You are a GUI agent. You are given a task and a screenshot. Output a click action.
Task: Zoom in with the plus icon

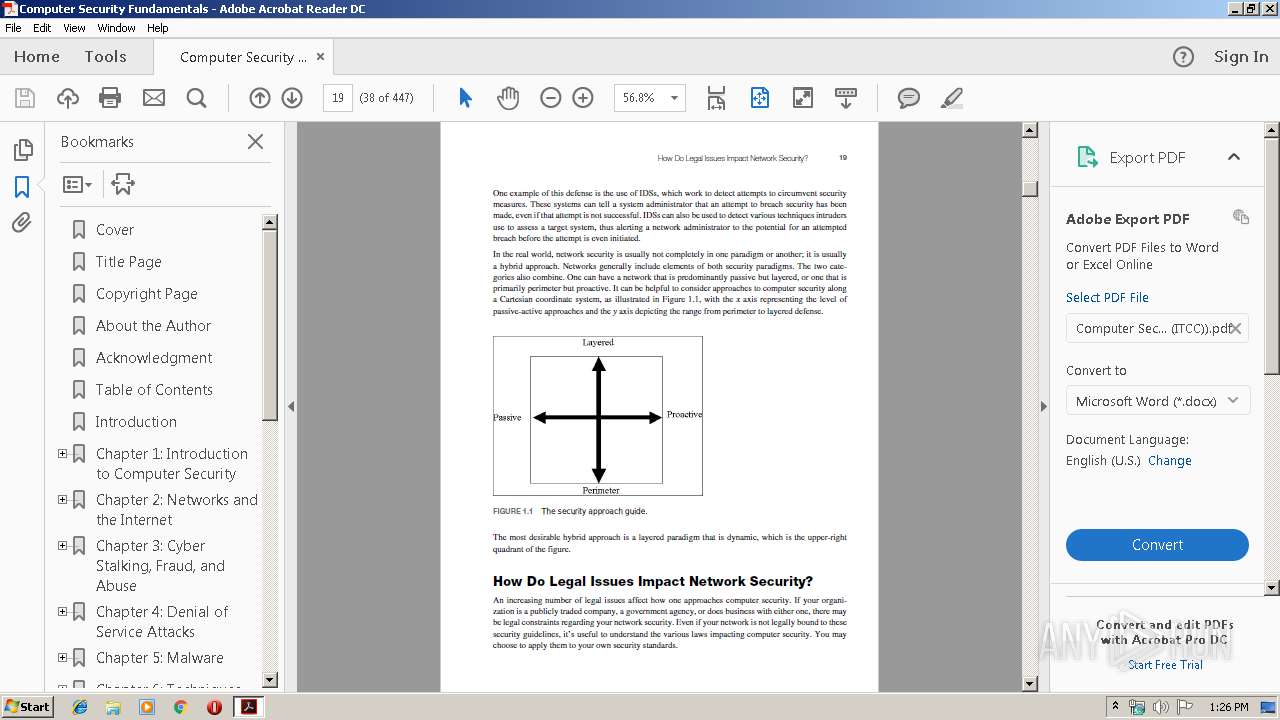pos(583,98)
